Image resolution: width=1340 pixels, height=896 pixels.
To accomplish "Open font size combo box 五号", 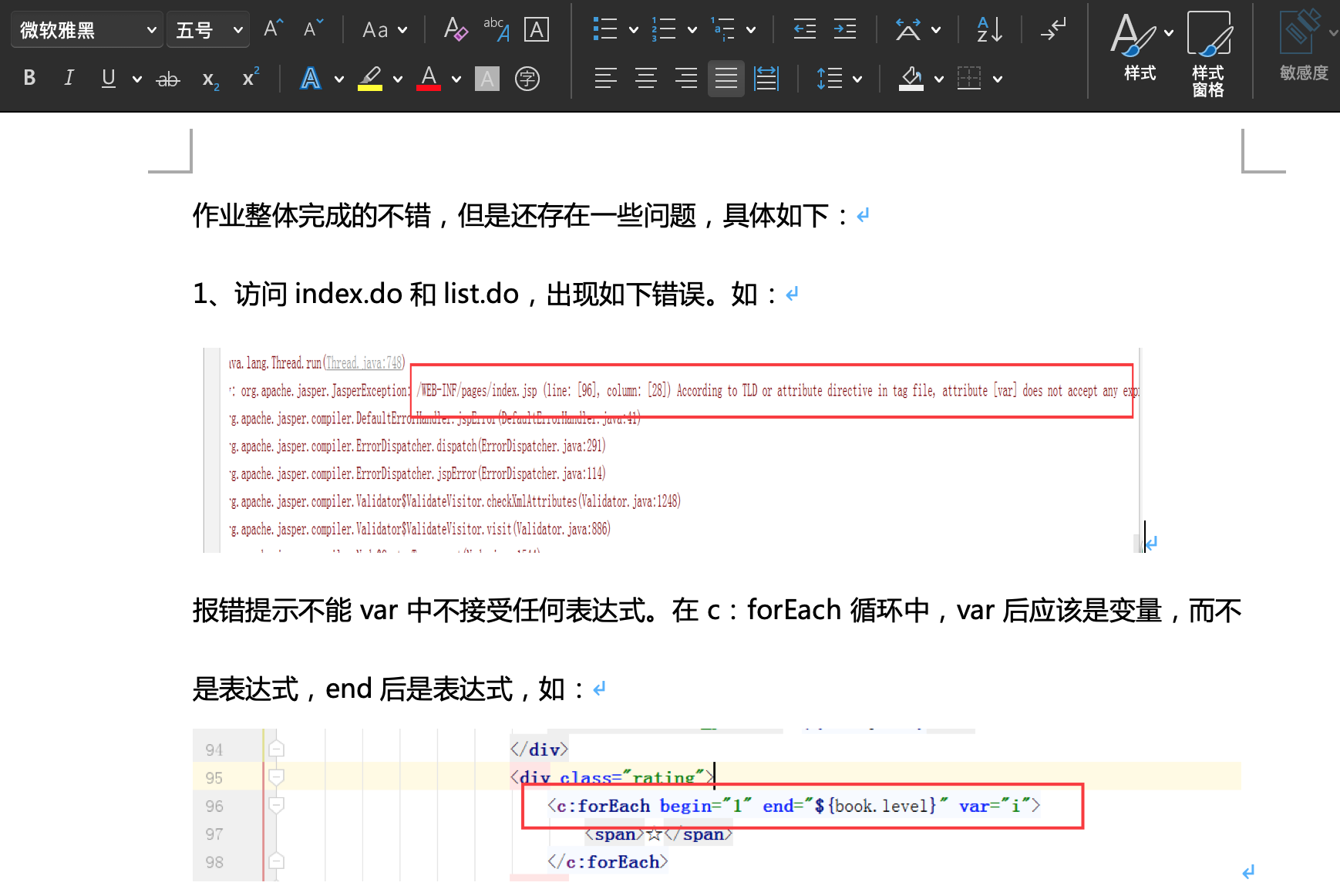I will (208, 30).
